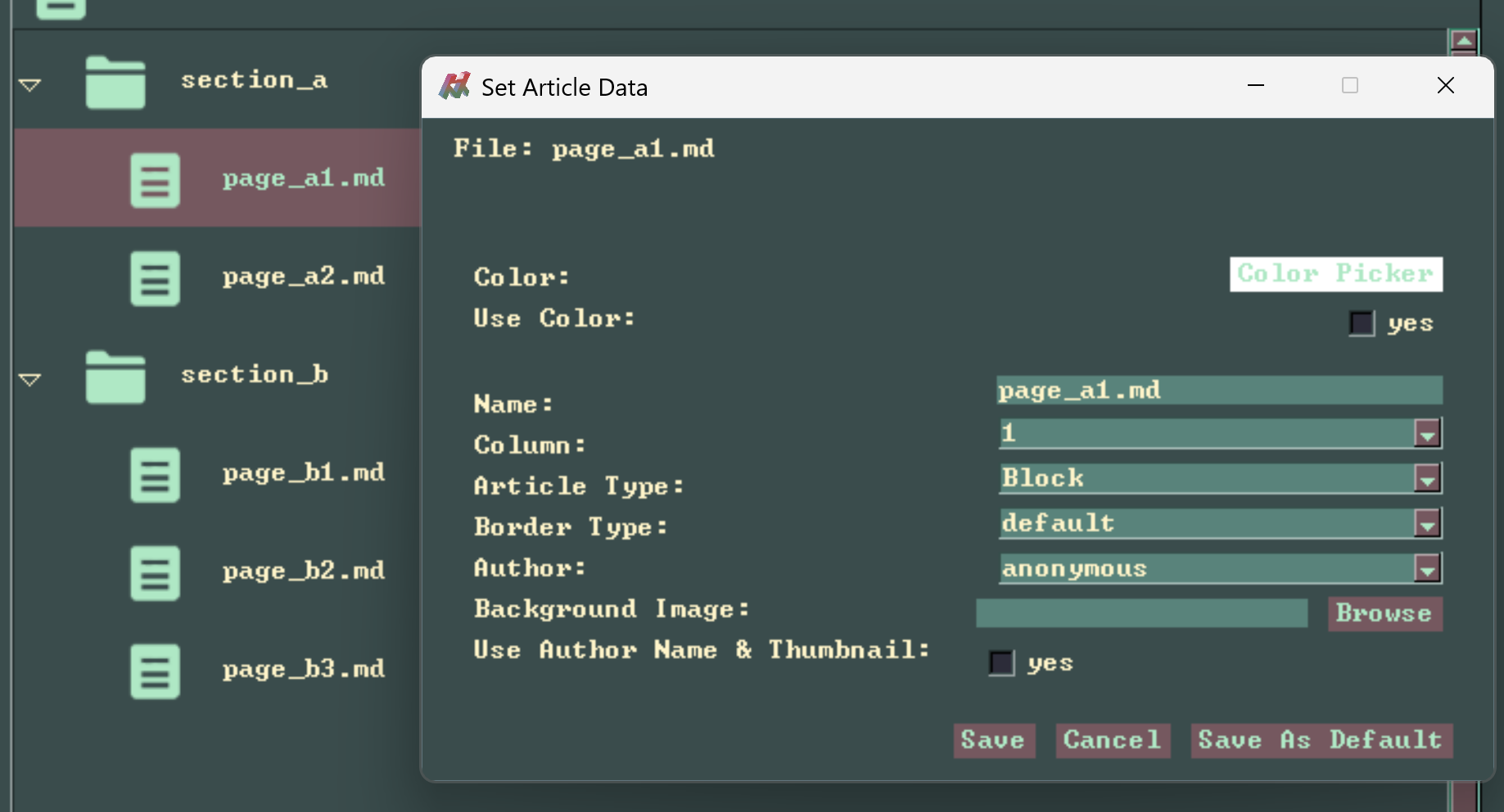Click the page_a2.md document icon

tap(155, 278)
